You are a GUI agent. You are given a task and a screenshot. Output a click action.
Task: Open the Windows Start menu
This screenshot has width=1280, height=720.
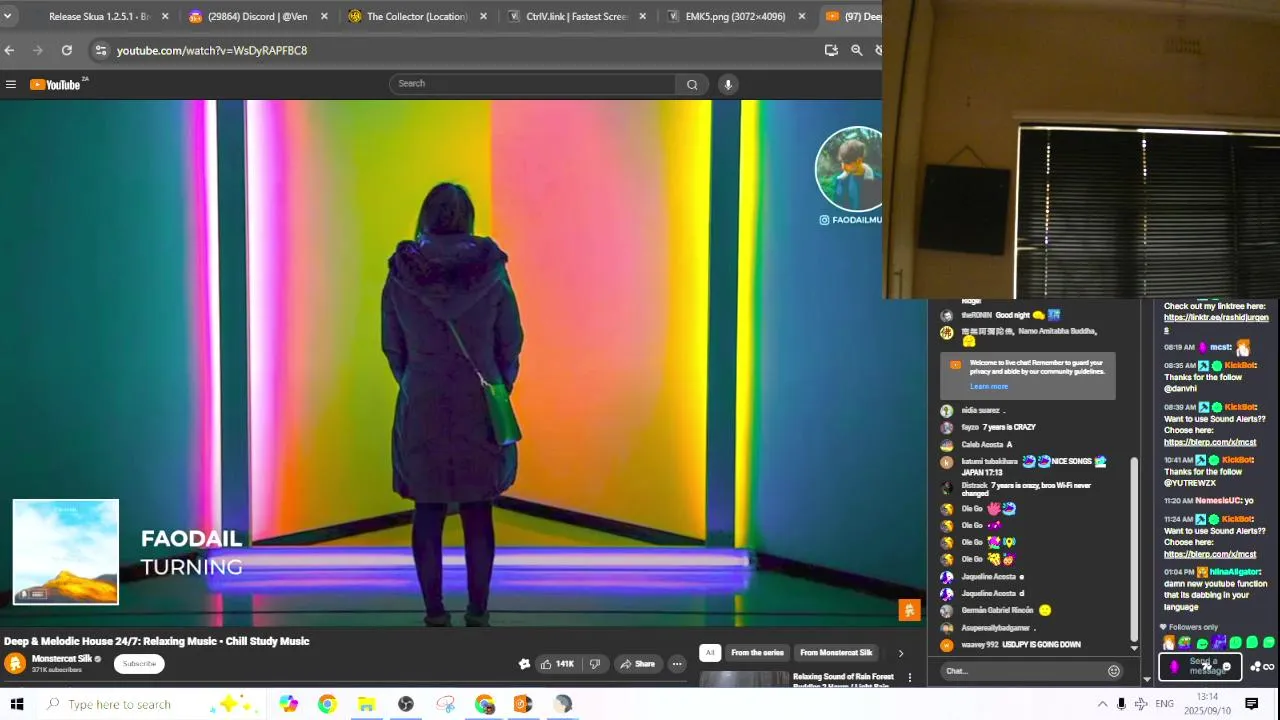tap(16, 704)
